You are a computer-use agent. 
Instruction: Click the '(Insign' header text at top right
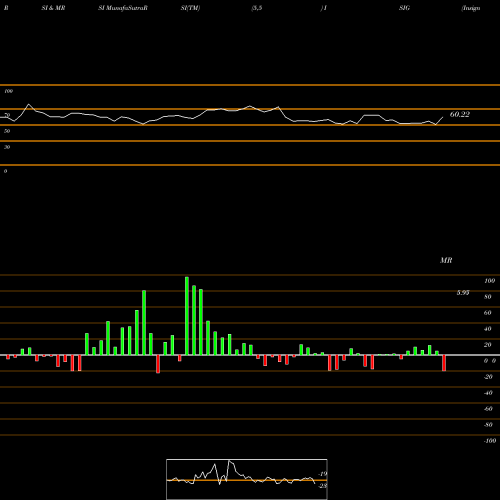click(471, 8)
